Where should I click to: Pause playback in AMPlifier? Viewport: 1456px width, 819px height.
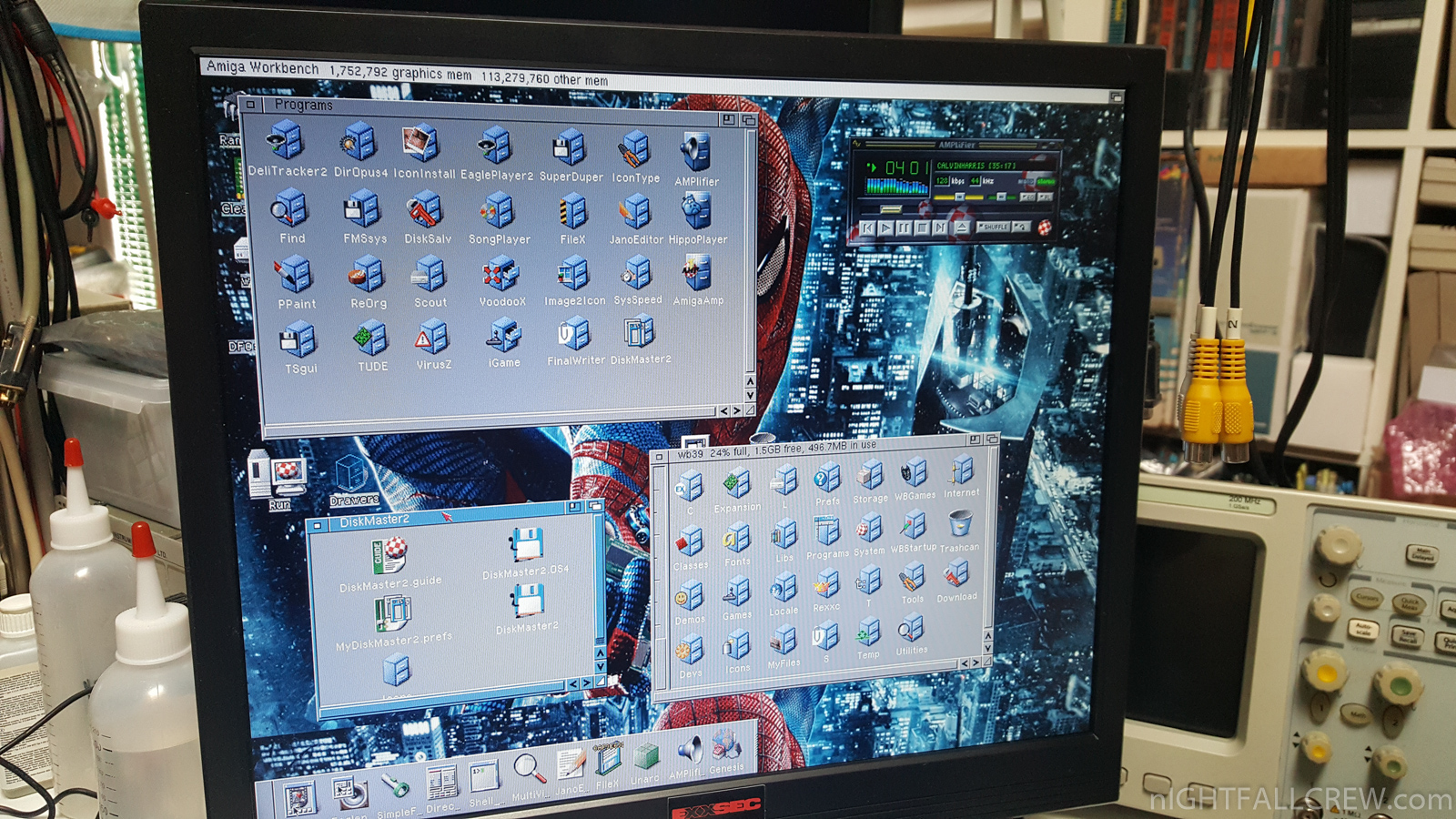point(905,227)
